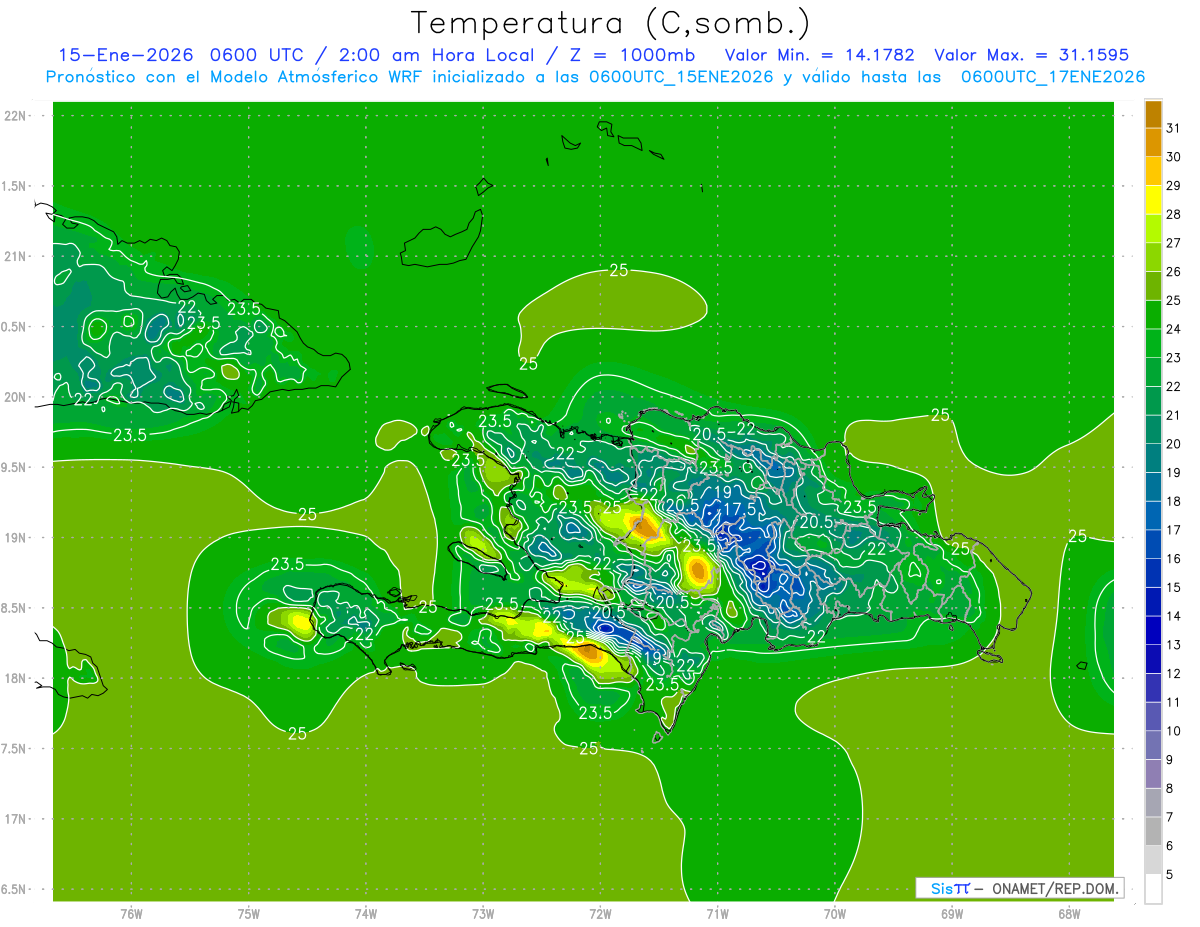This screenshot has width=1200, height=927.
Task: Click the '68W' longitude axis label
Action: tap(1069, 913)
